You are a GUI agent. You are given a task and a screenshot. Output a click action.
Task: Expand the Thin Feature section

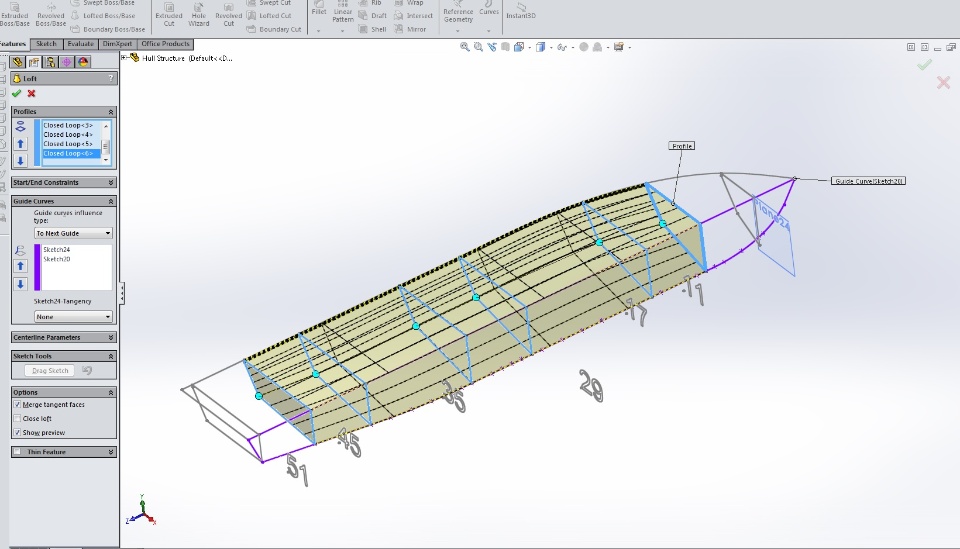pyautogui.click(x=111, y=452)
